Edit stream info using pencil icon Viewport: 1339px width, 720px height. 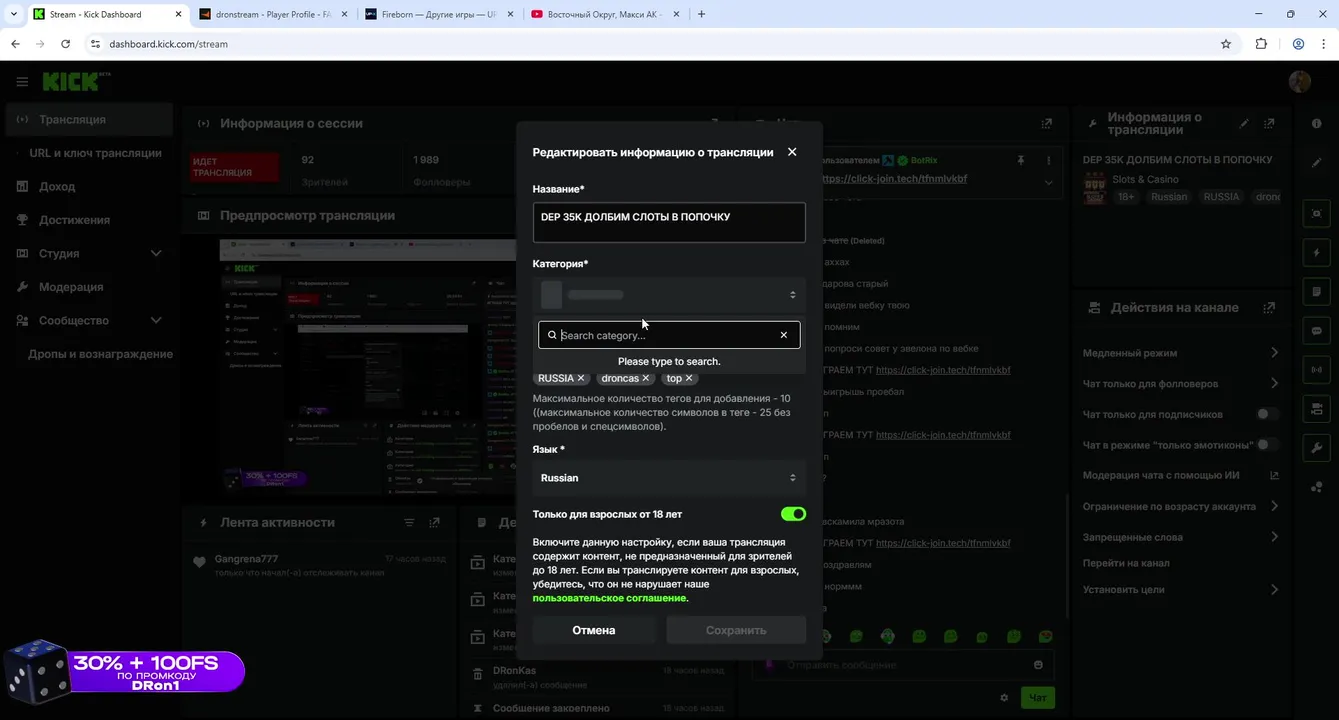tap(1244, 123)
